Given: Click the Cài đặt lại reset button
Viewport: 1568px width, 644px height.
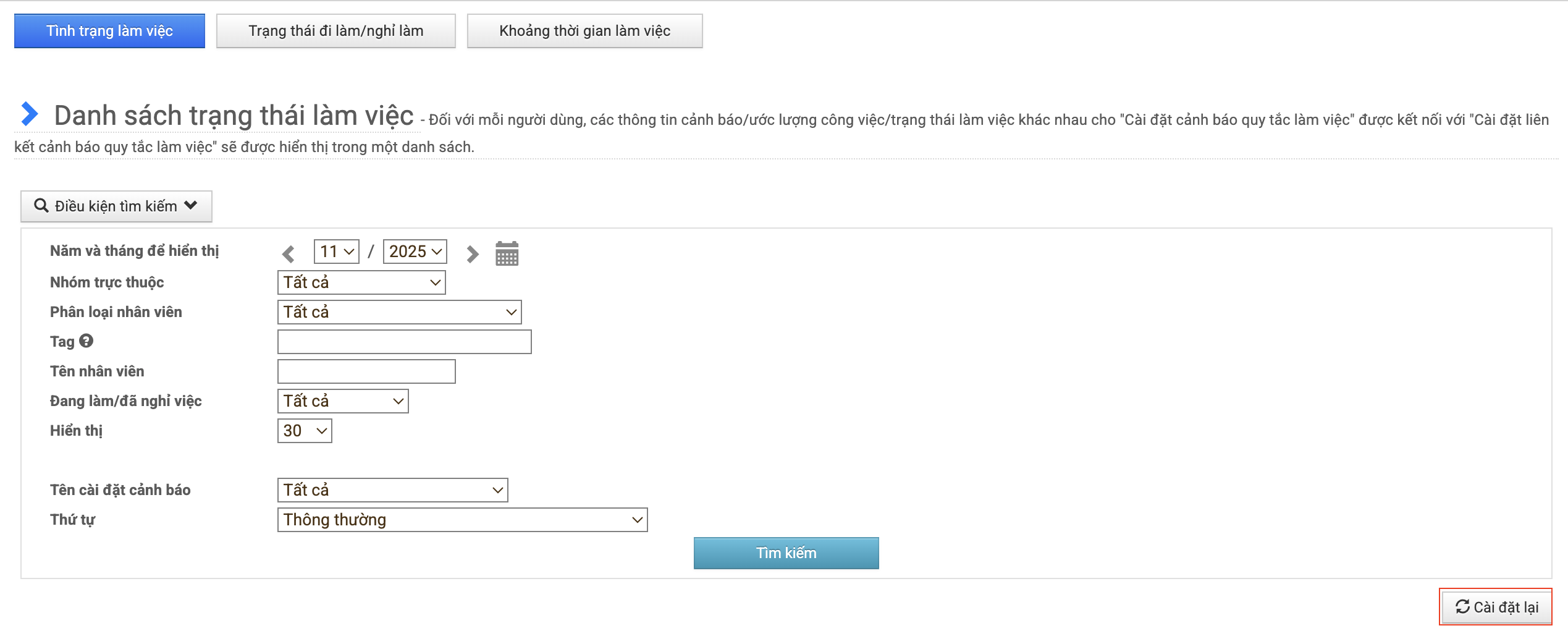Looking at the screenshot, I should [x=1496, y=607].
